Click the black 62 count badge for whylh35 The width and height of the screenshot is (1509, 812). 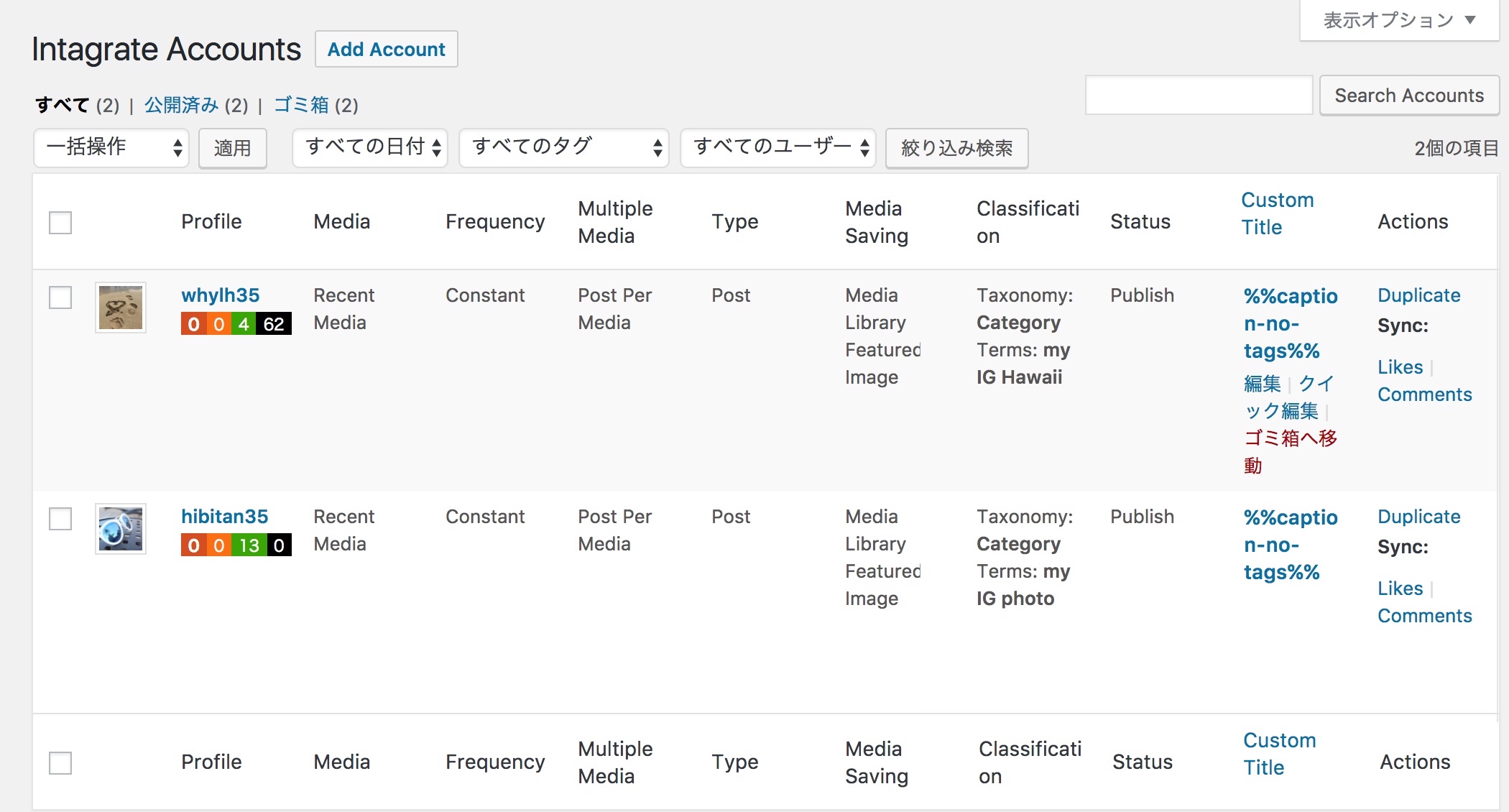pyautogui.click(x=274, y=324)
